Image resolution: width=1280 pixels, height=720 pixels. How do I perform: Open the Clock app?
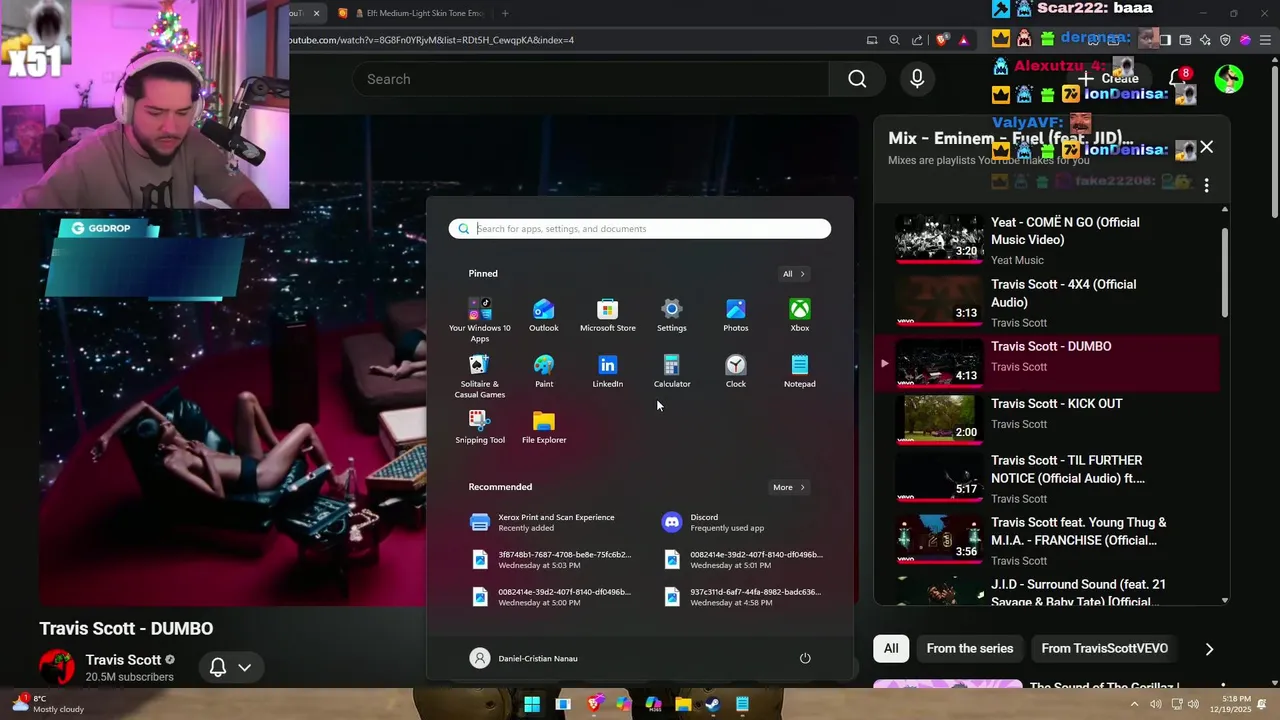[x=736, y=371]
